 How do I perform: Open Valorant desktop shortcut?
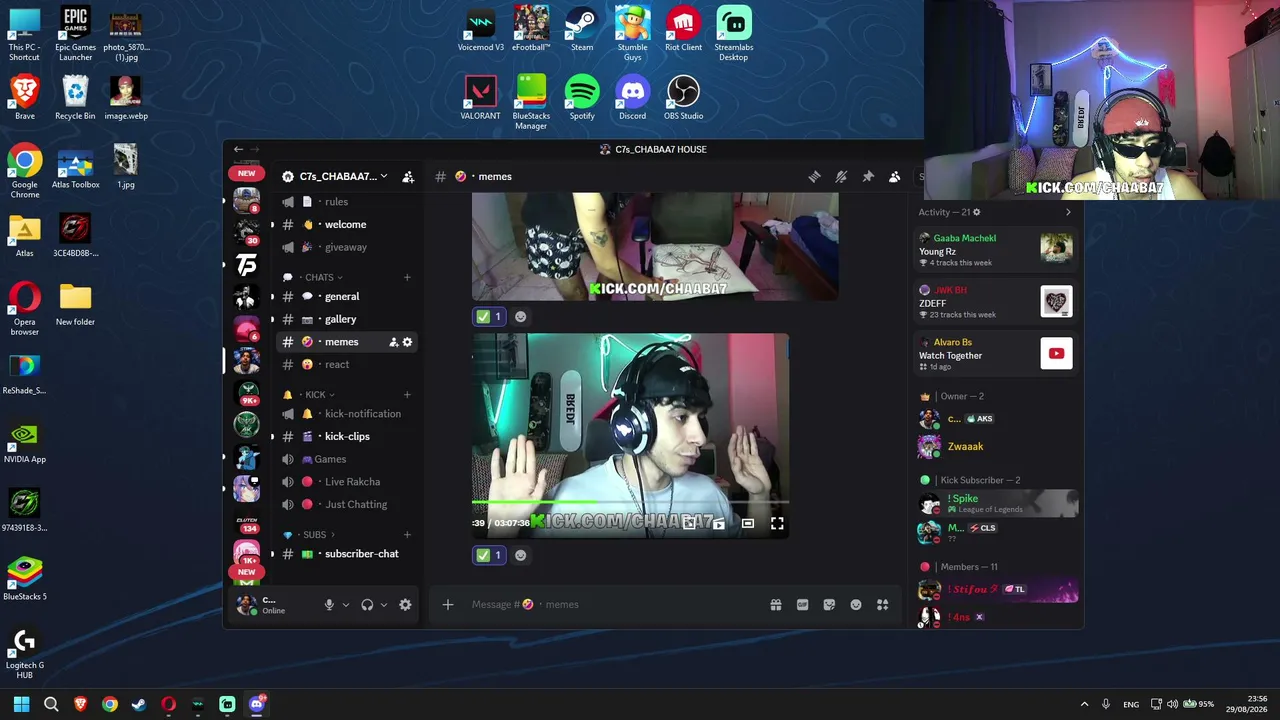480,97
